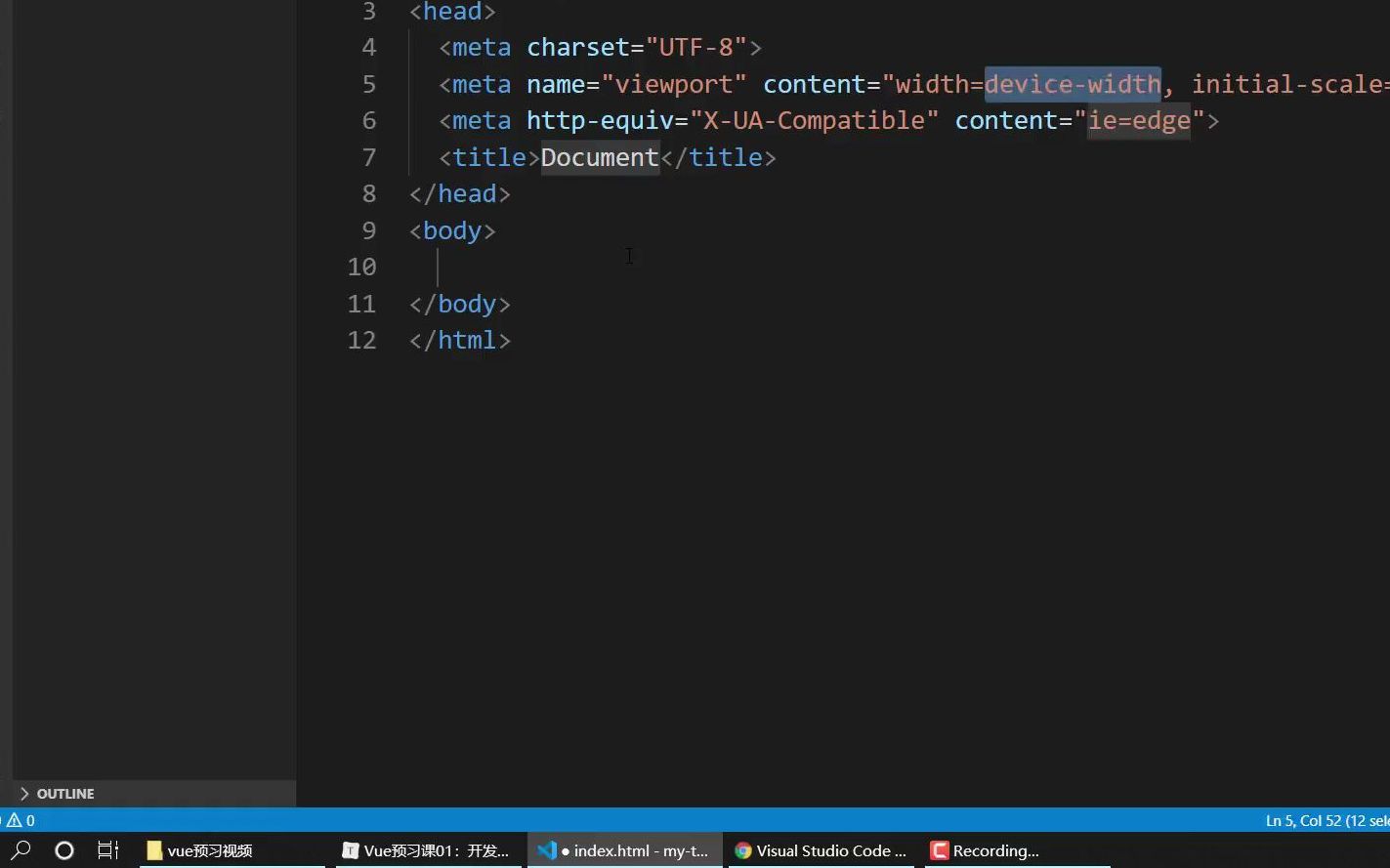1390x868 pixels.
Task: Click the closing html tag on line 12
Action: click(x=460, y=341)
